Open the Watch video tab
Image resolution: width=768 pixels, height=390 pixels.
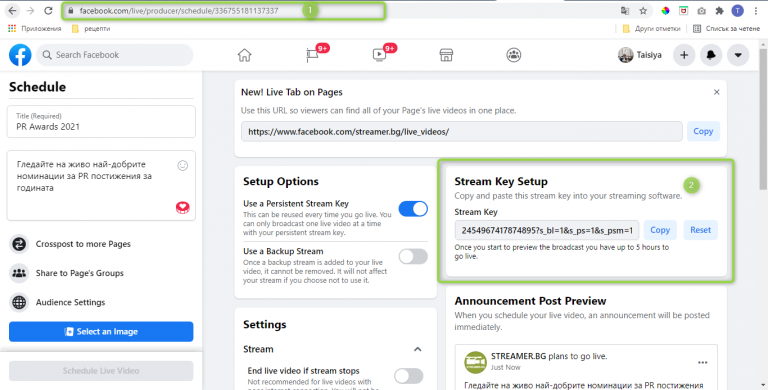(380, 55)
